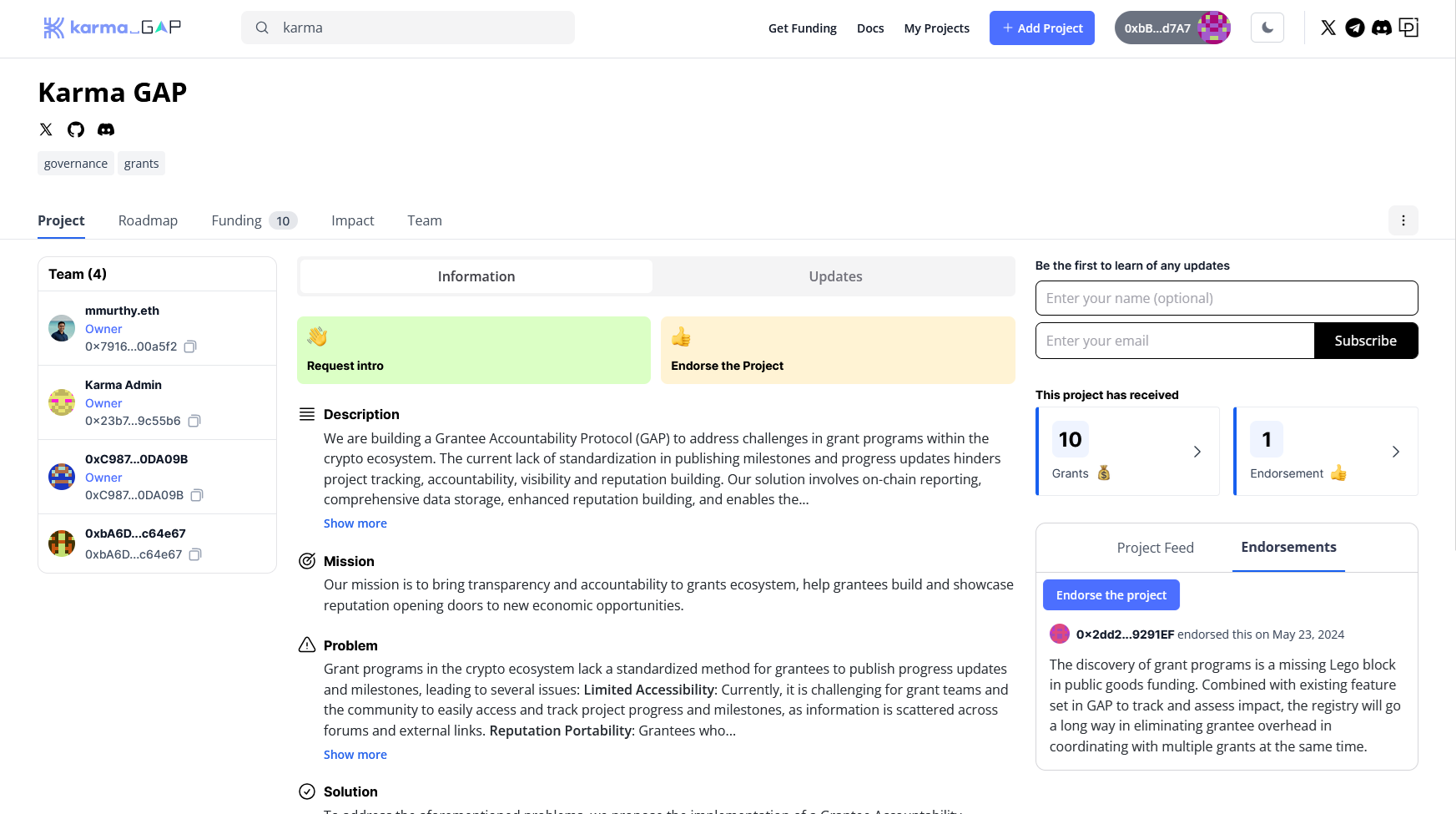Copy mmurthy.eth address 0x7916...00a5f2
This screenshot has width=1456, height=814.
190,346
